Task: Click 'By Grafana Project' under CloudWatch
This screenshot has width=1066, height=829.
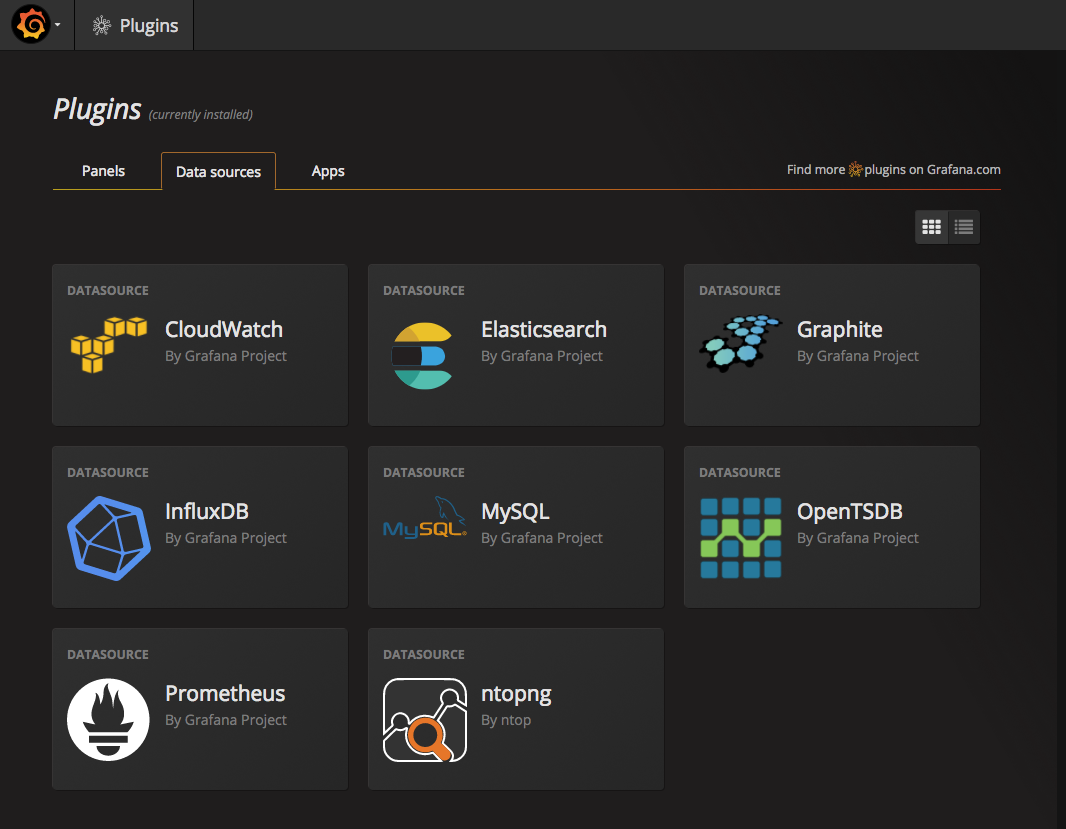Action: click(x=226, y=356)
